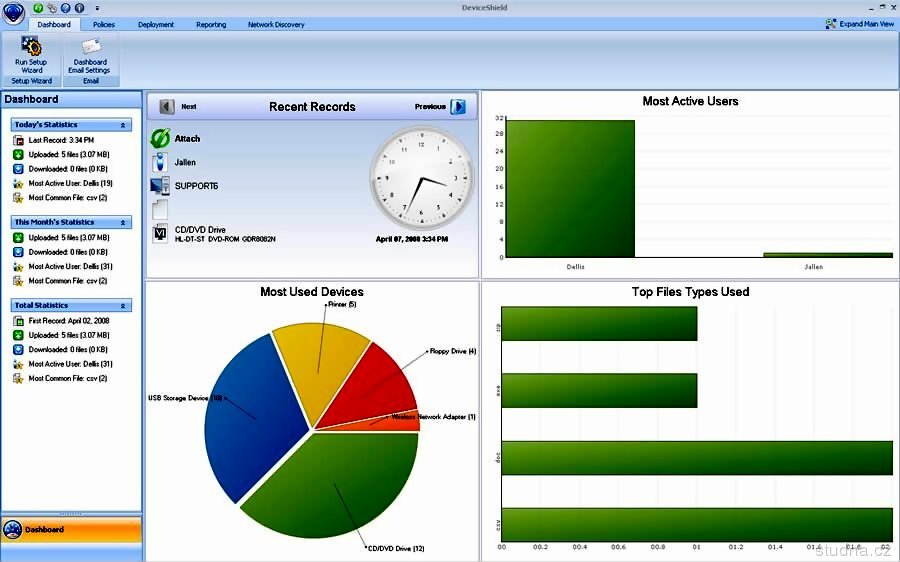Click 'Floppy Drive (4)' pie label
This screenshot has width=900, height=562.
(453, 351)
